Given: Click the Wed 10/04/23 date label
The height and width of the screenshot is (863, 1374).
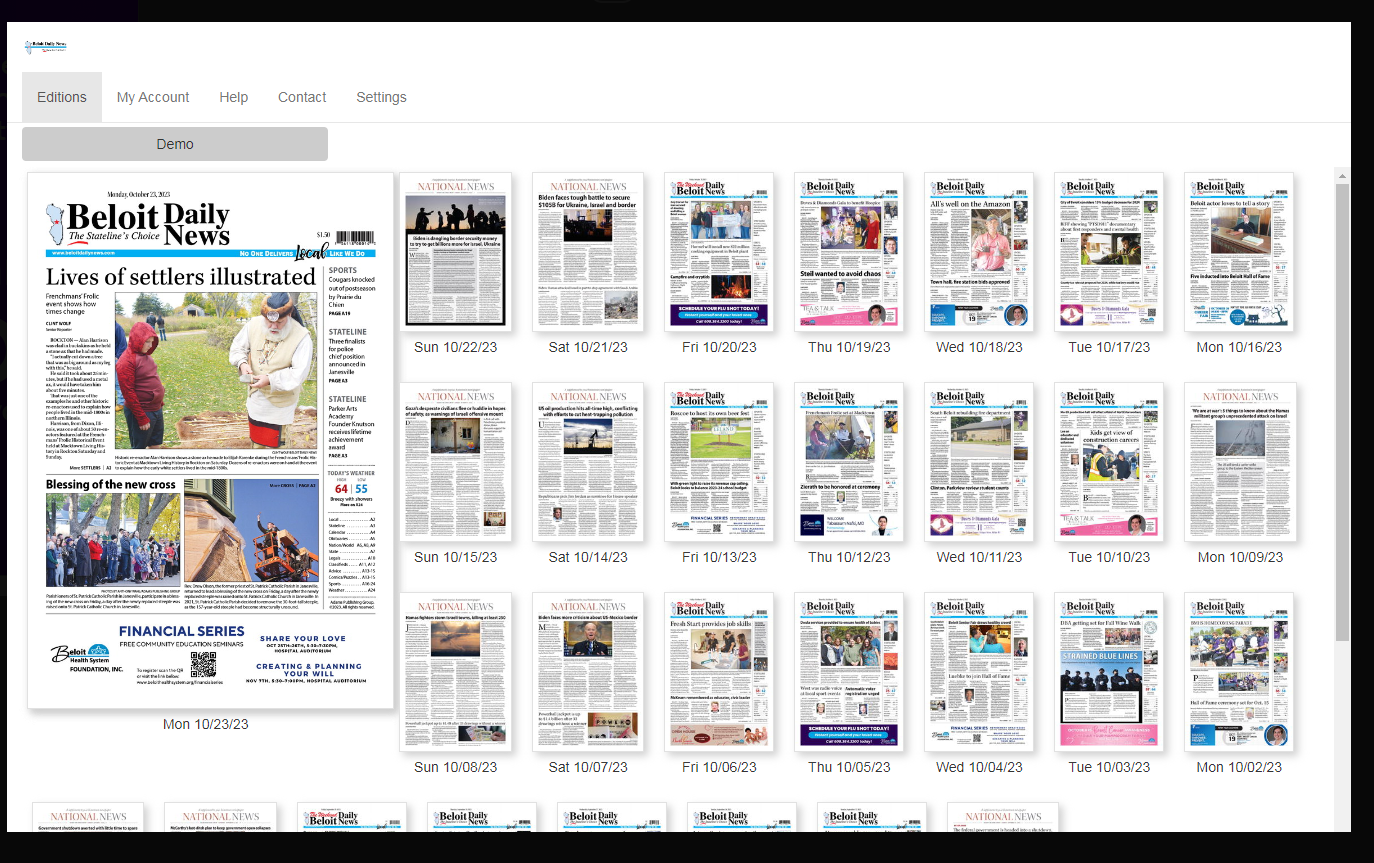Looking at the screenshot, I should (x=979, y=767).
